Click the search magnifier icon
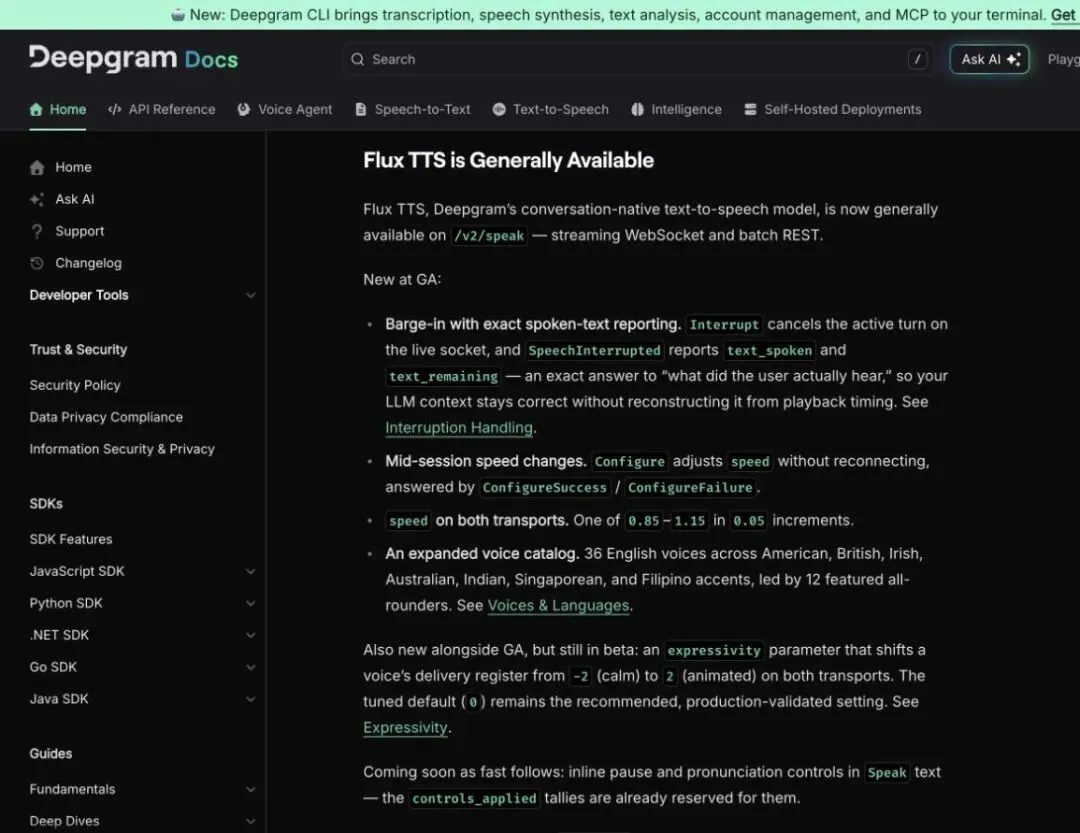The width and height of the screenshot is (1080, 833). (357, 59)
